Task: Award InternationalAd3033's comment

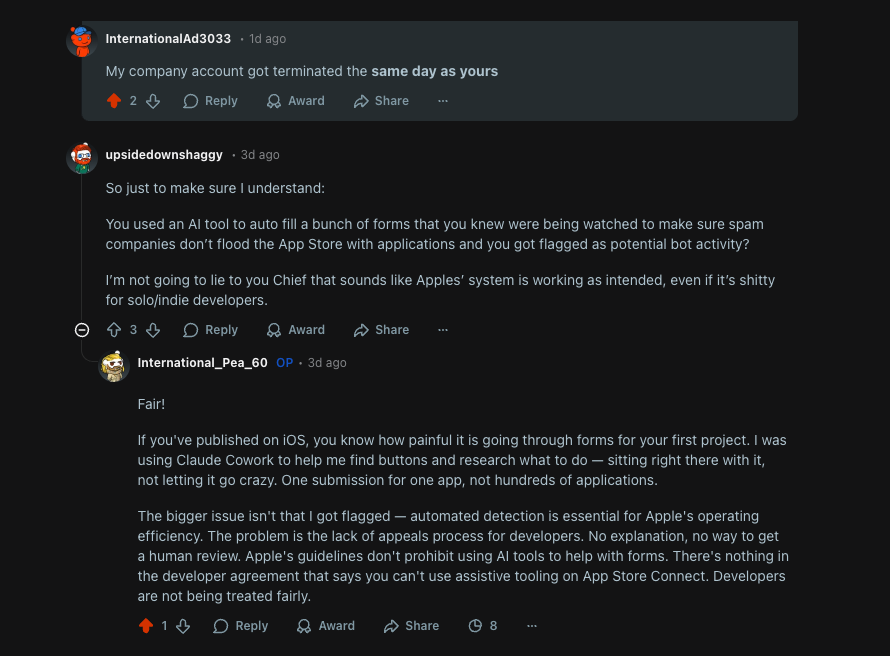Action: (296, 100)
